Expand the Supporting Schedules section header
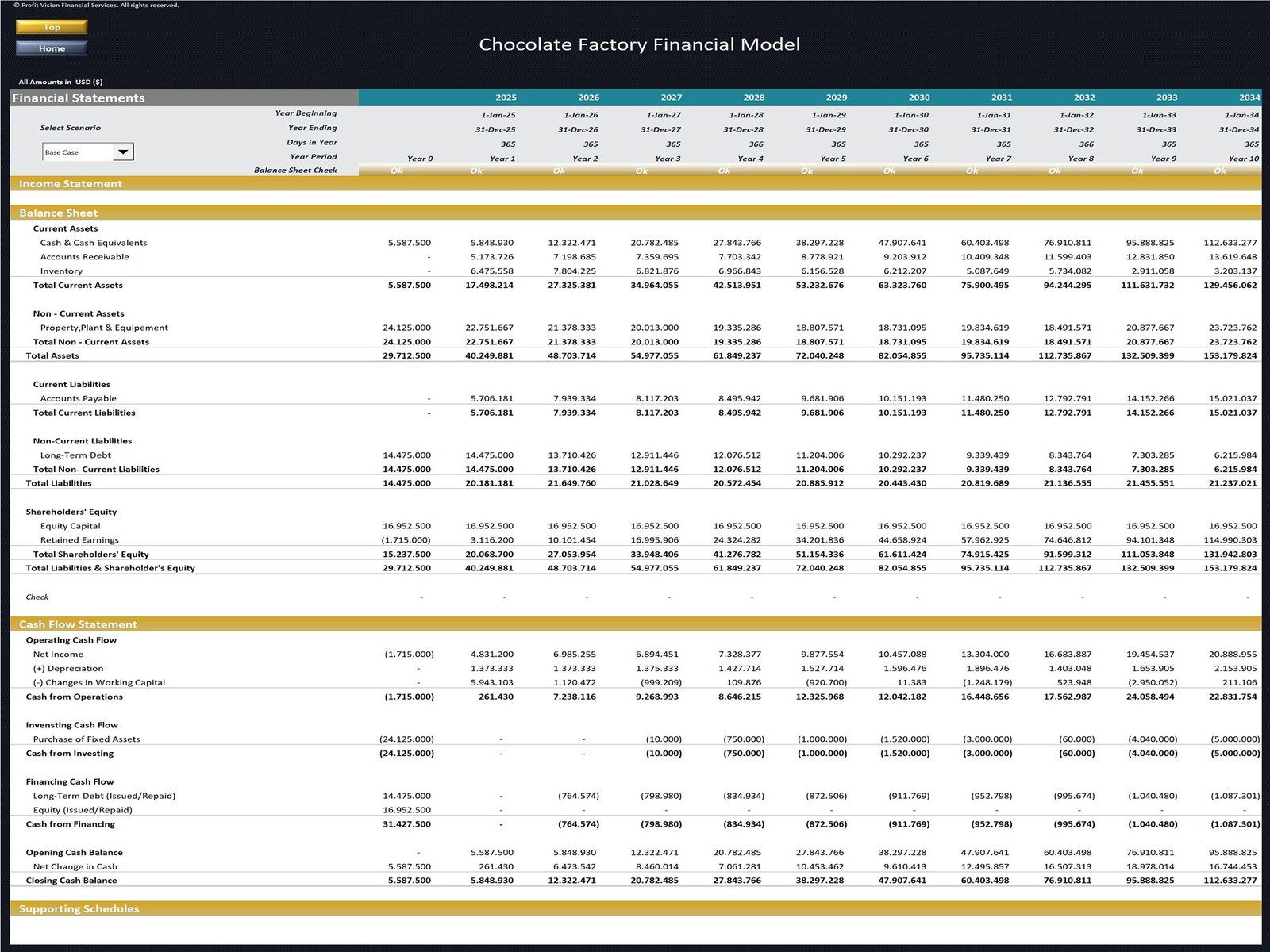This screenshot has width=1270, height=952. pyautogui.click(x=79, y=908)
